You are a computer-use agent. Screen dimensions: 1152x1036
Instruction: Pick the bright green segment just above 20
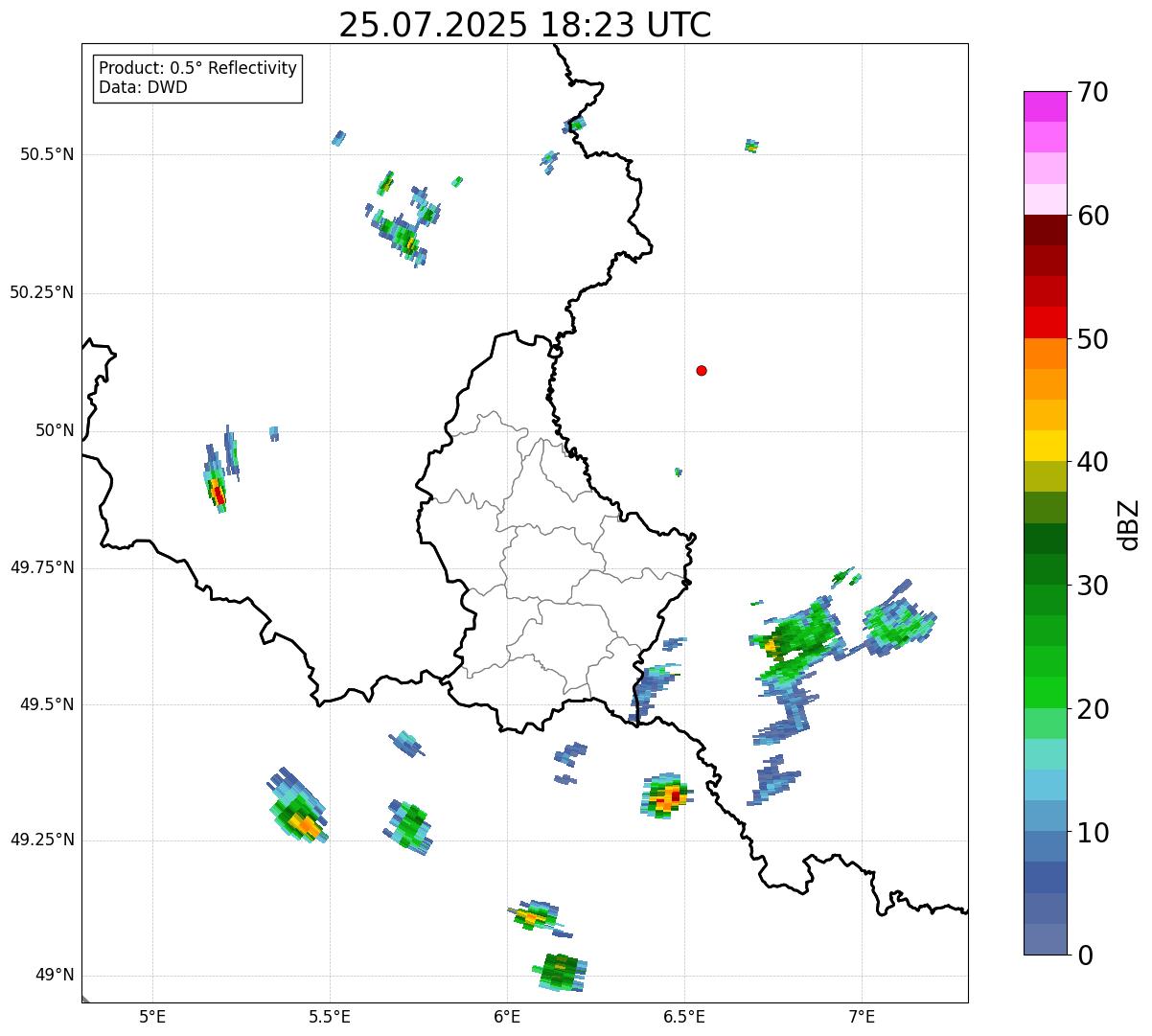pyautogui.click(x=1045, y=693)
